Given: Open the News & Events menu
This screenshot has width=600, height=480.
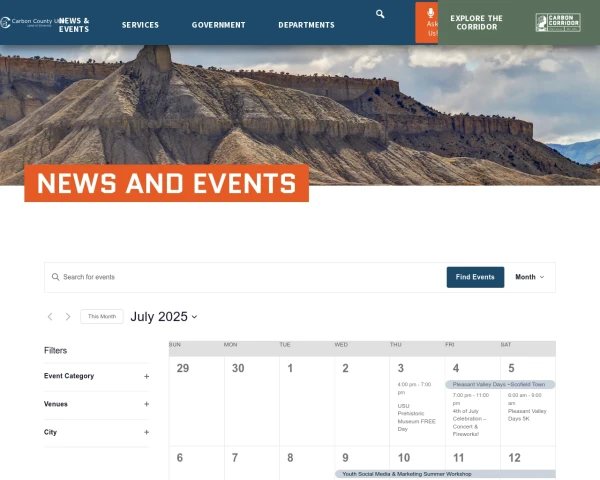Looking at the screenshot, I should point(74,25).
